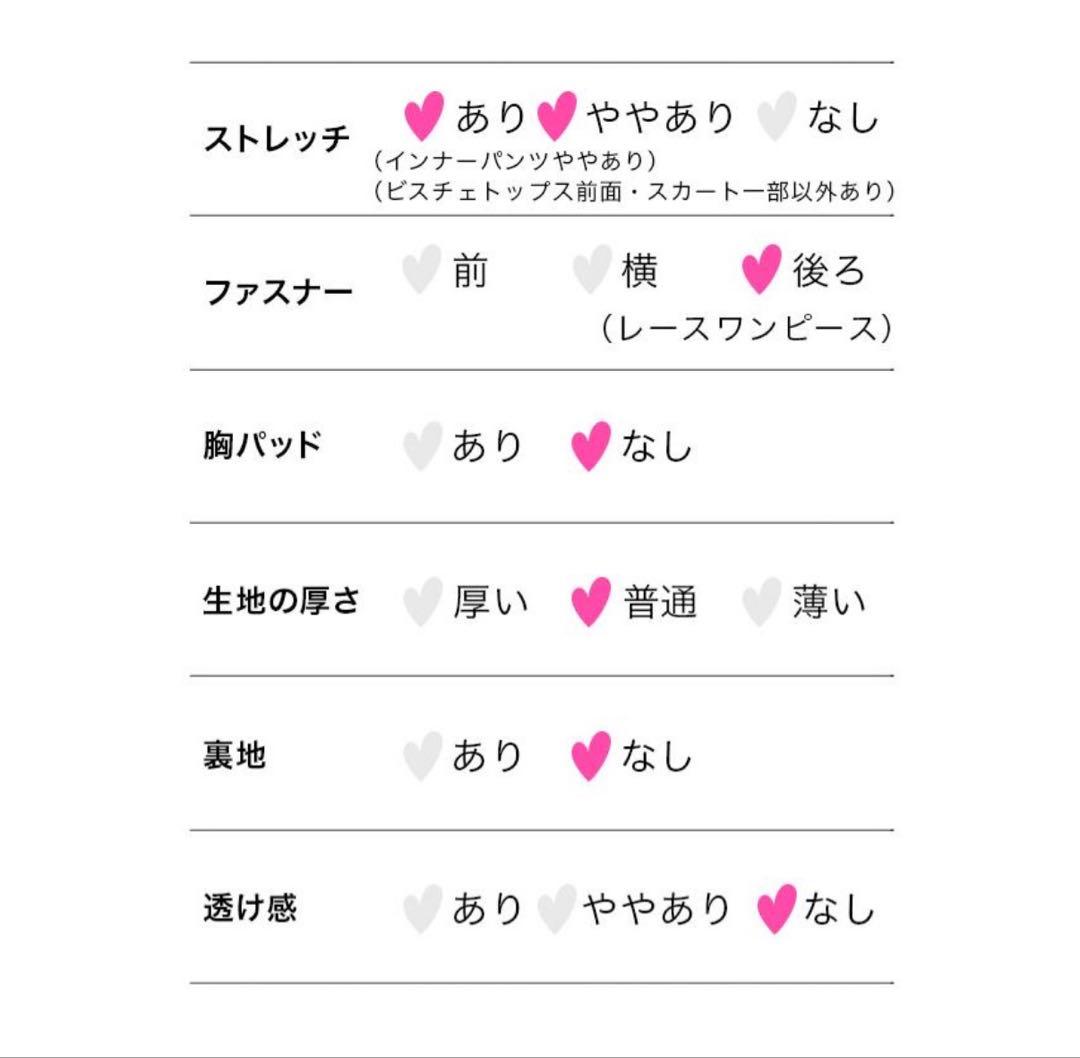Choose the gray heart next to 薄い

[762, 601]
